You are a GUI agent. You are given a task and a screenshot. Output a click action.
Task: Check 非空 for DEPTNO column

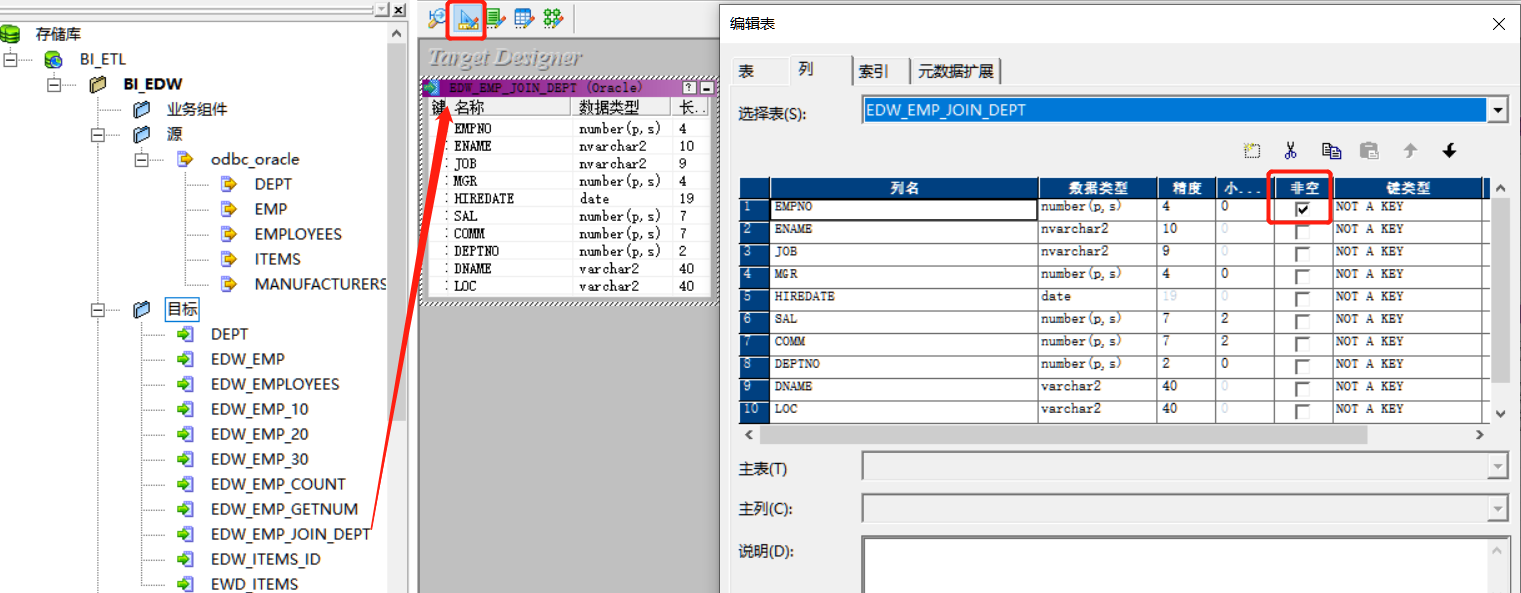point(1302,366)
